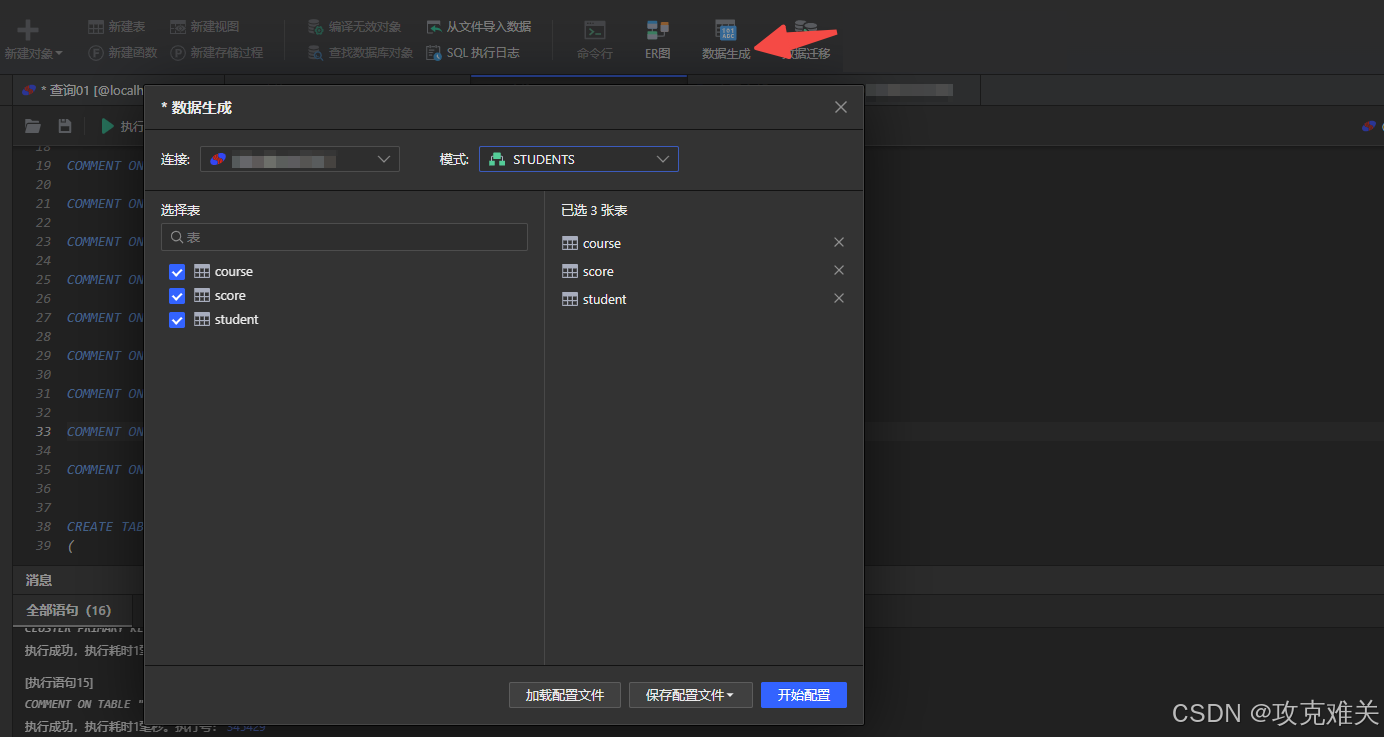Deselect the score table checkbox
This screenshot has width=1384, height=737.
click(177, 295)
